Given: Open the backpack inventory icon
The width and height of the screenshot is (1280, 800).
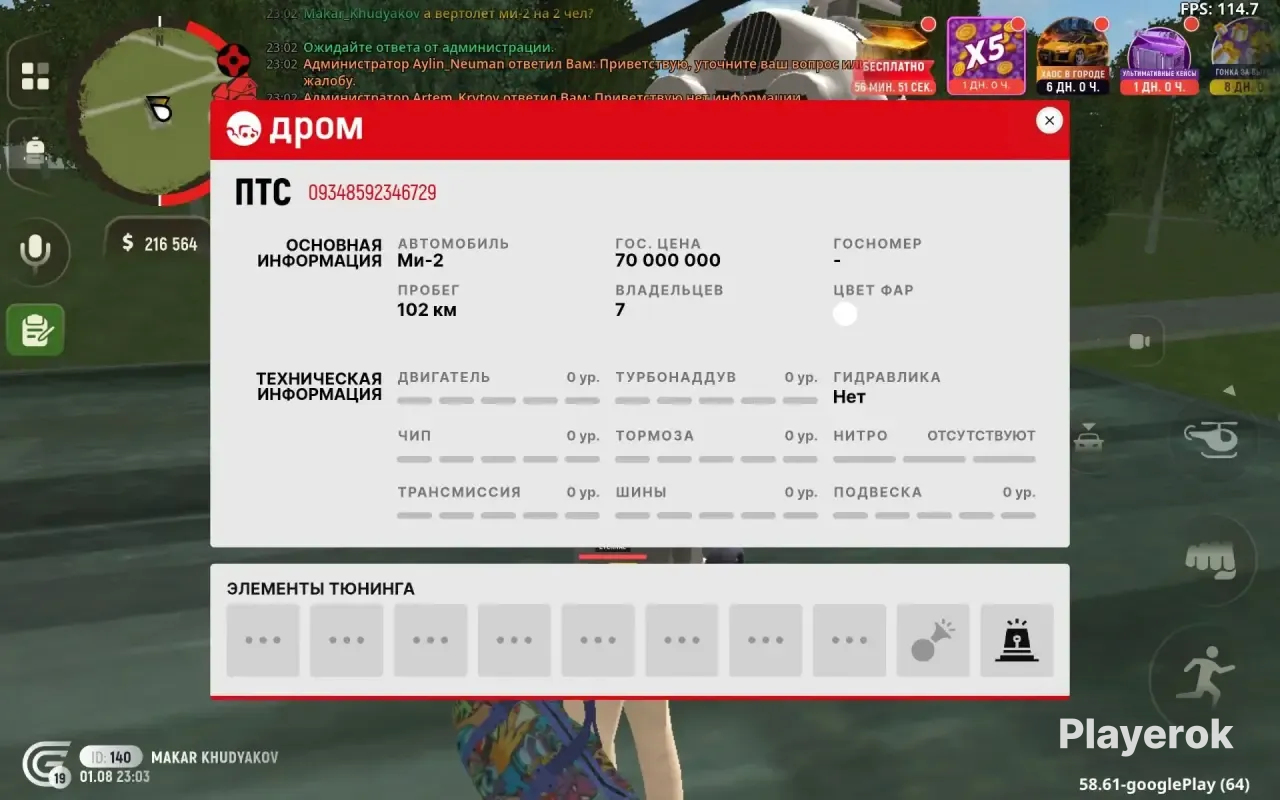Looking at the screenshot, I should pos(35,152).
